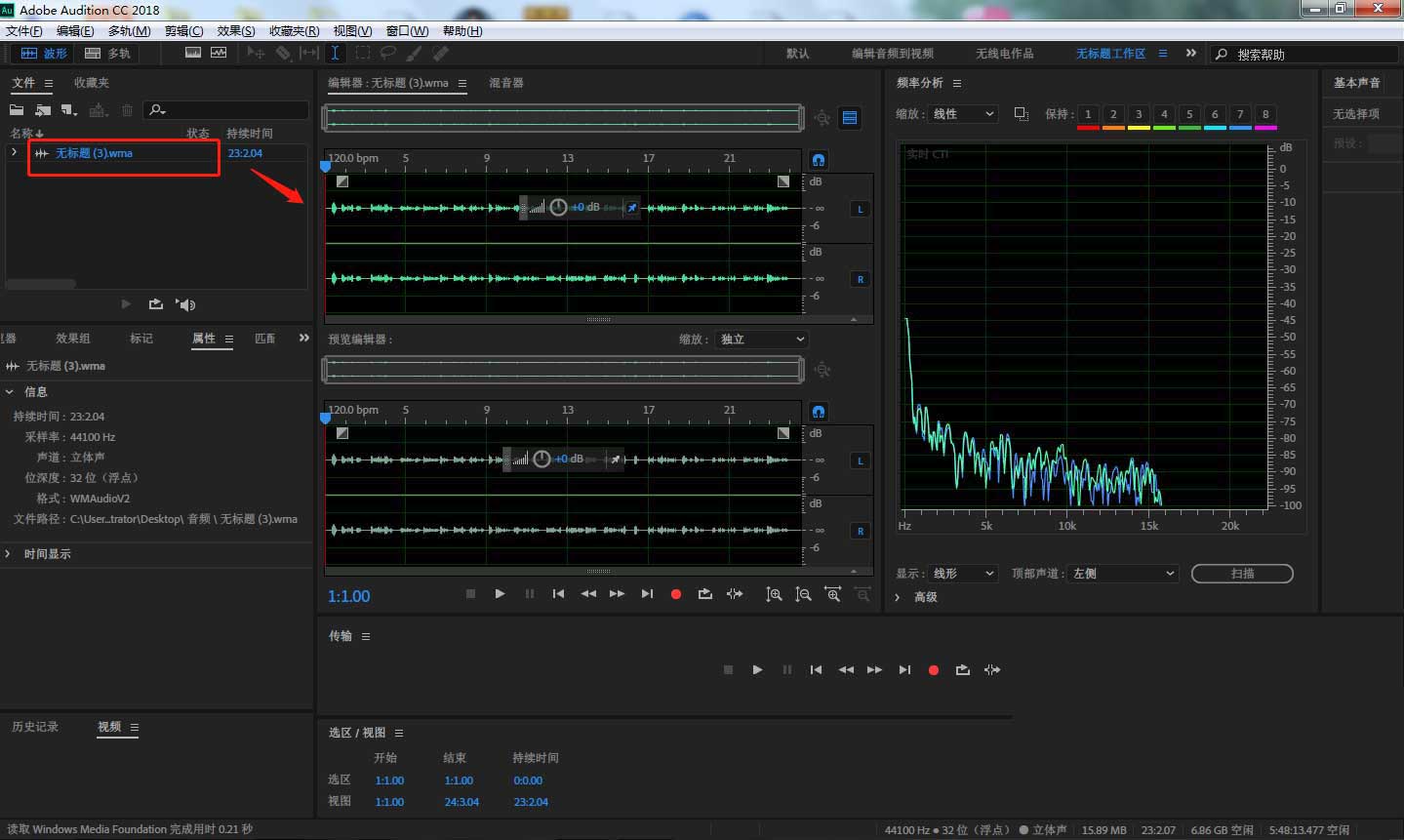This screenshot has width=1404, height=840.
Task: Switch to the 混音器 tab
Action: click(x=506, y=83)
